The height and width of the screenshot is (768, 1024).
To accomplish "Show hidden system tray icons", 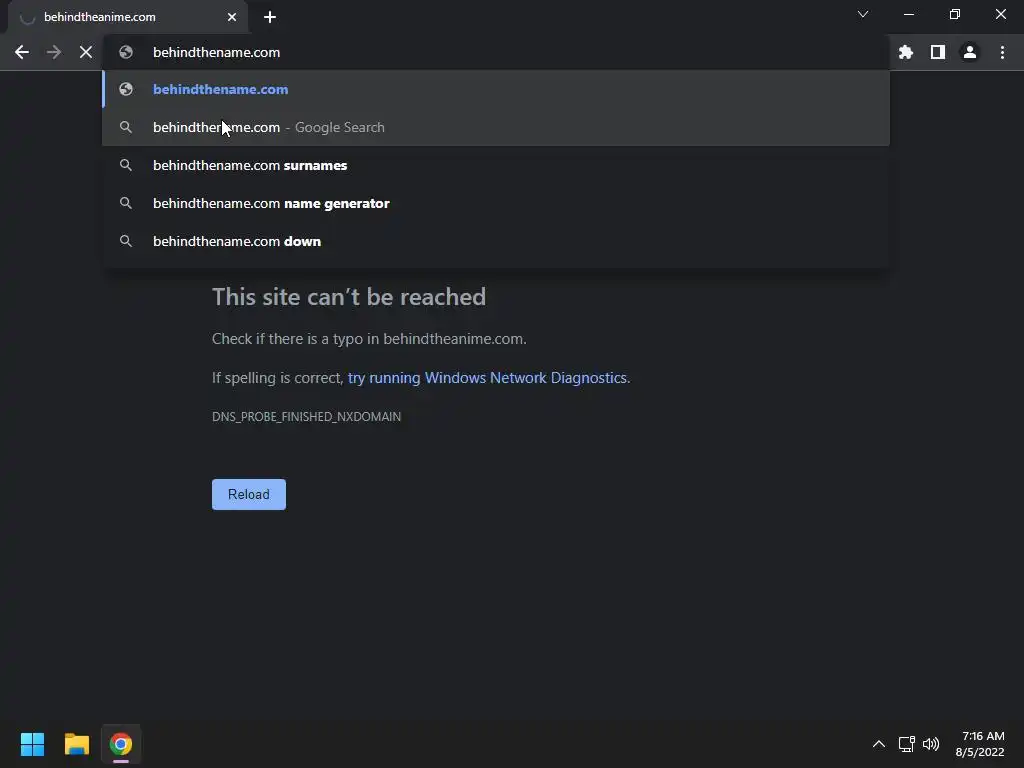I will (x=878, y=744).
